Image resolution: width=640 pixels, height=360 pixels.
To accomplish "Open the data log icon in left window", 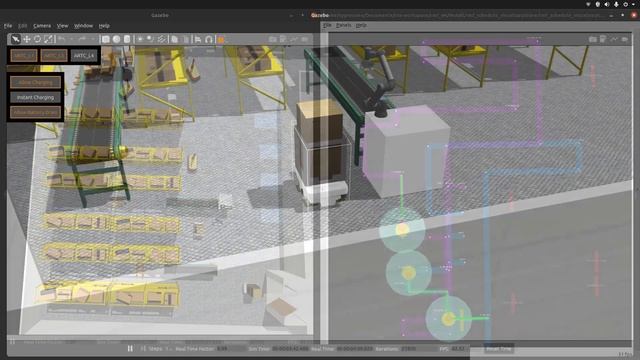I will tap(283, 39).
